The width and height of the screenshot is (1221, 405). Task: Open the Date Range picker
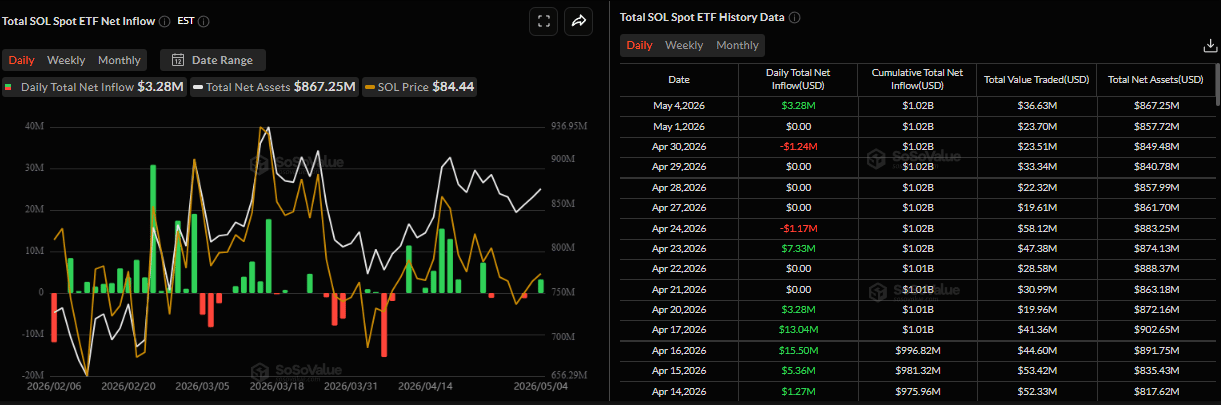[x=213, y=60]
